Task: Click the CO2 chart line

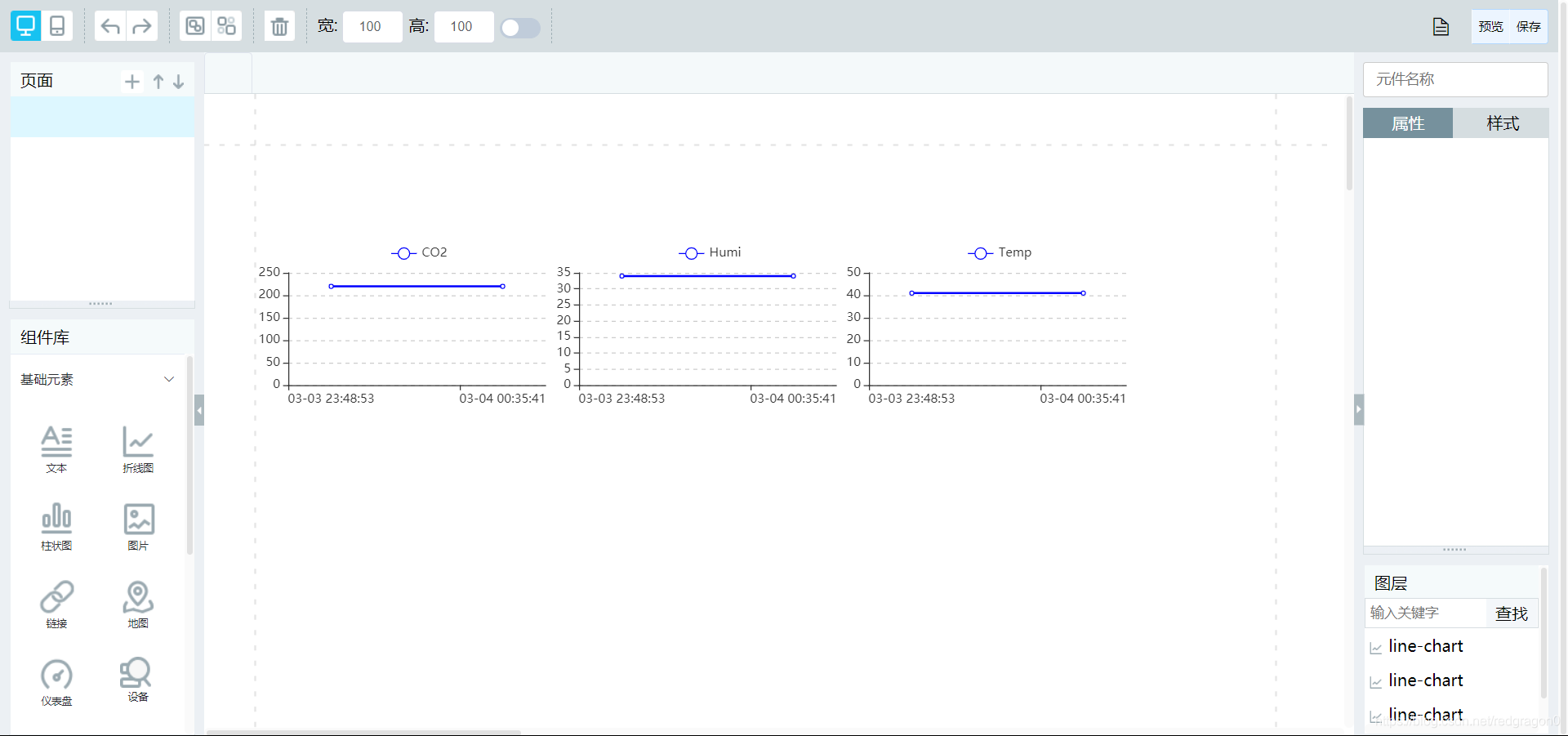Action: tap(416, 286)
